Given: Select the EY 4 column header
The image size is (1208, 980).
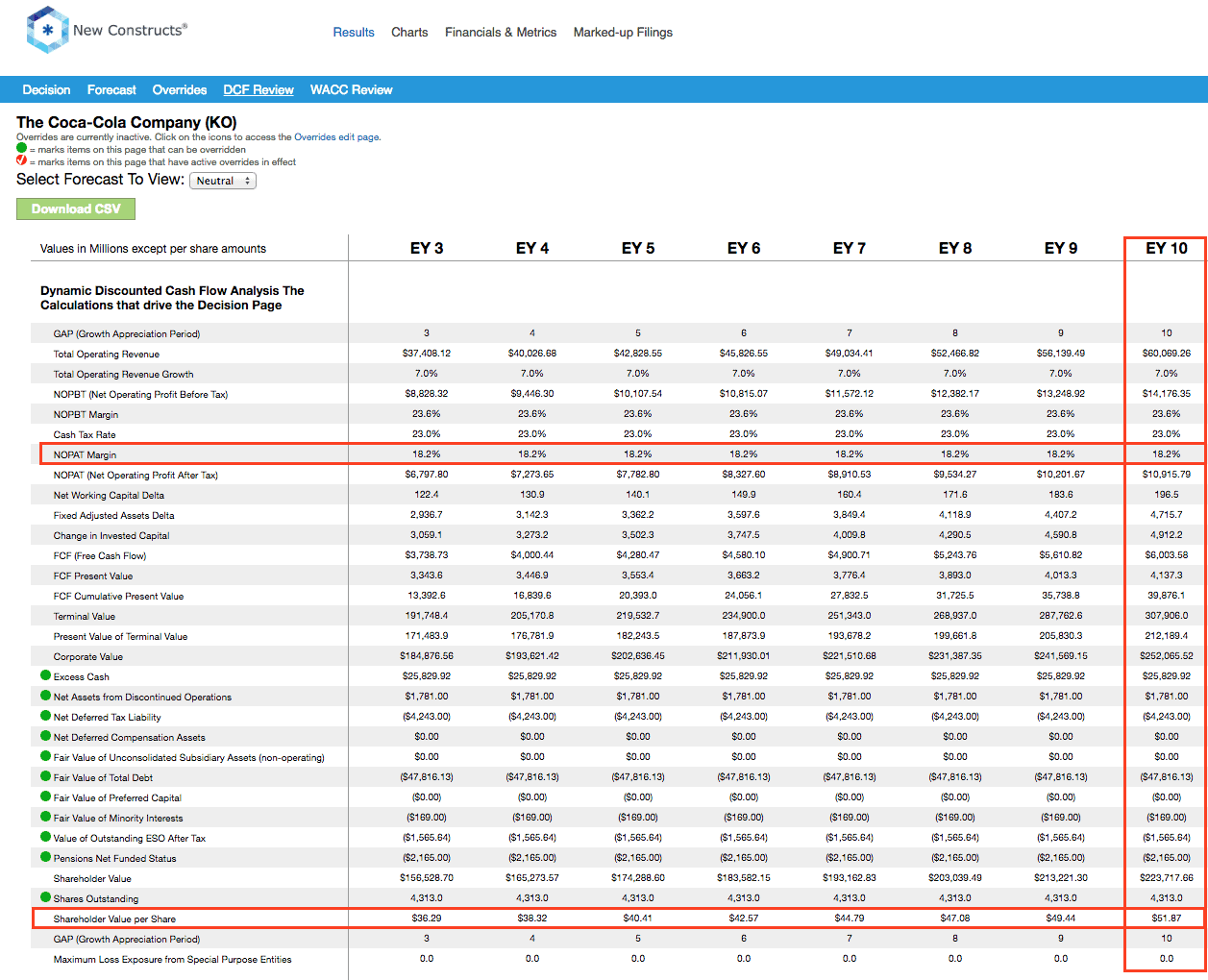Looking at the screenshot, I should (x=532, y=248).
